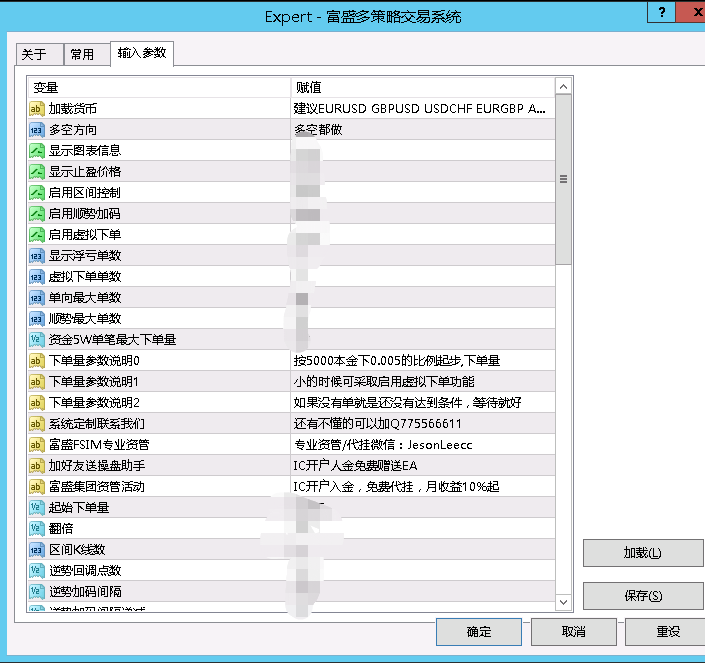Select the 单向最大单数 variable name

[x=85, y=298]
